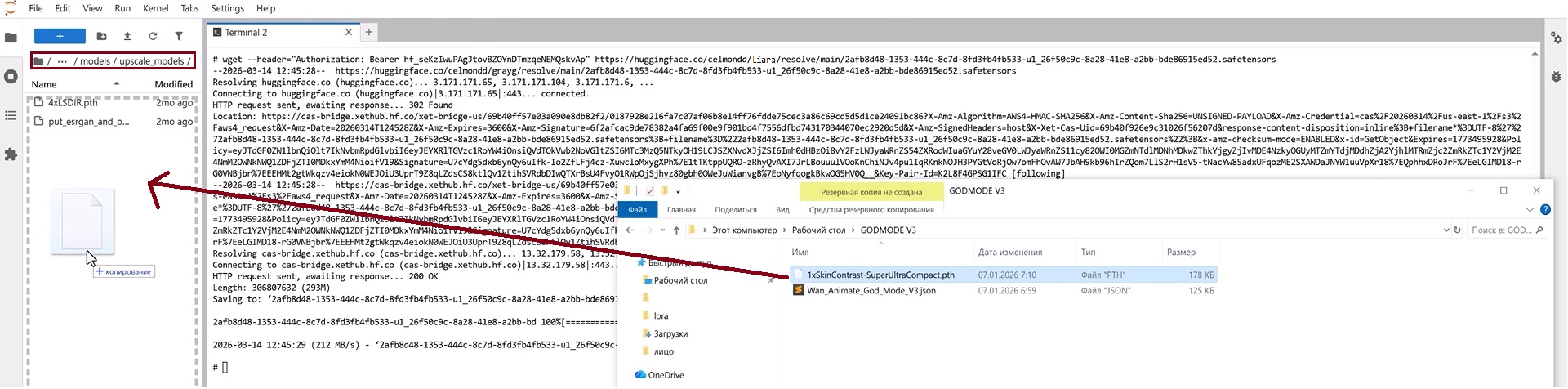This screenshot has width=1568, height=389.
Task: Expand address bar history dropdown
Action: tap(1446, 230)
